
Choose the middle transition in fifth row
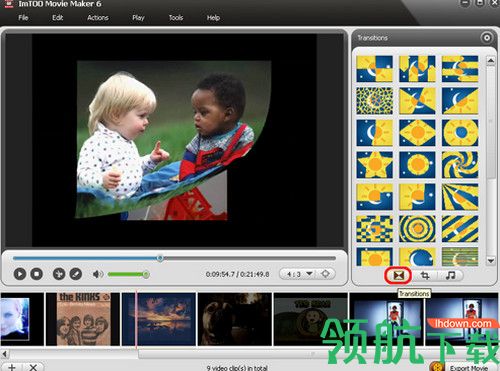(x=417, y=197)
